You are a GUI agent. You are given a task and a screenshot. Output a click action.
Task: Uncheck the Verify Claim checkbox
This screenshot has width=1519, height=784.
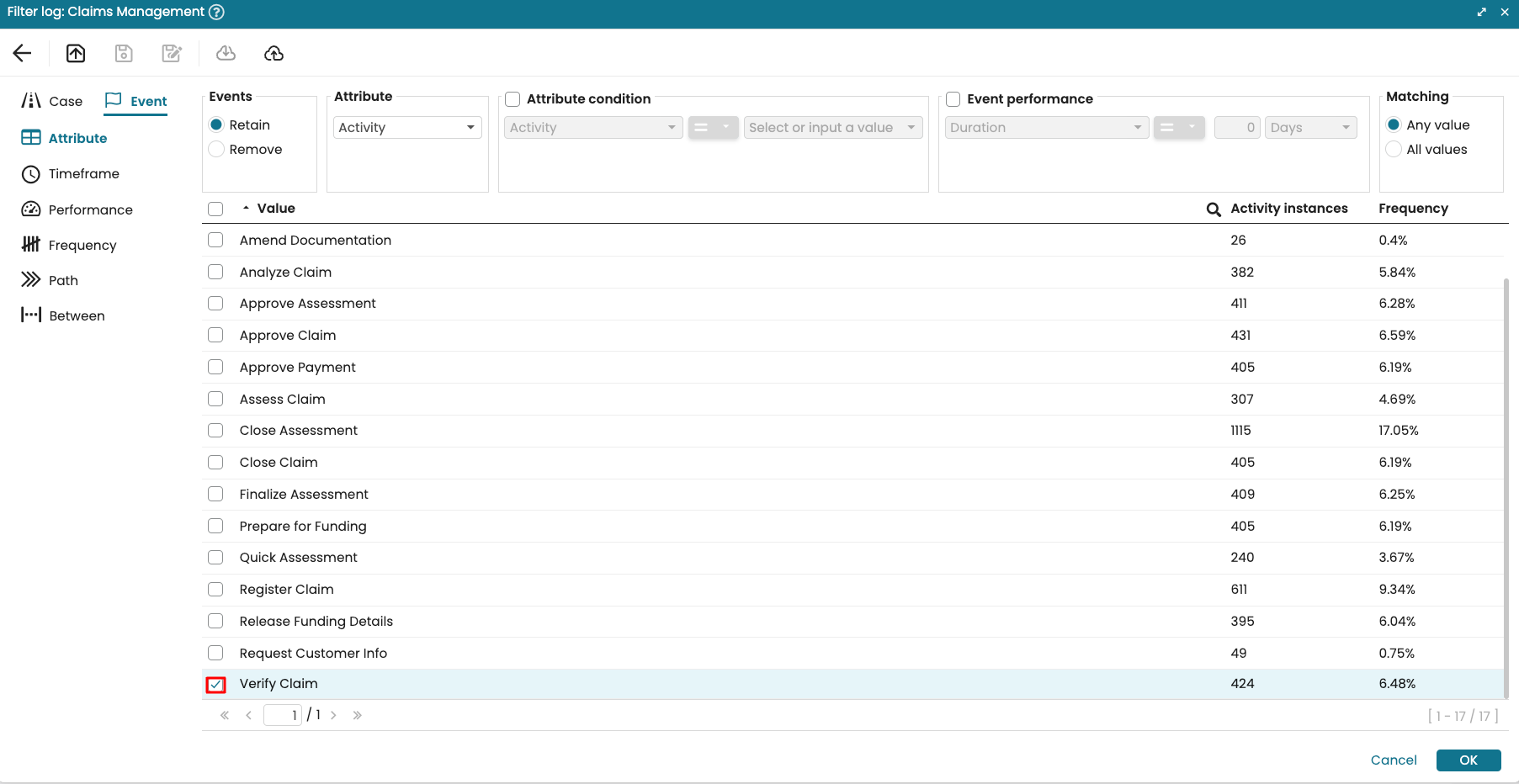216,685
